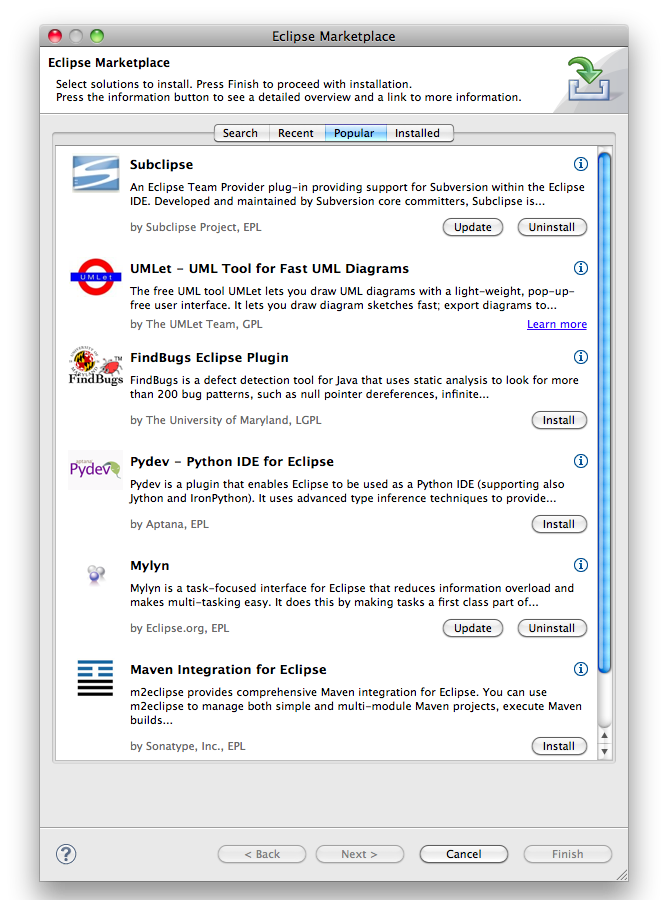Open info for Subclipse
This screenshot has width=668, height=900.
[x=581, y=164]
